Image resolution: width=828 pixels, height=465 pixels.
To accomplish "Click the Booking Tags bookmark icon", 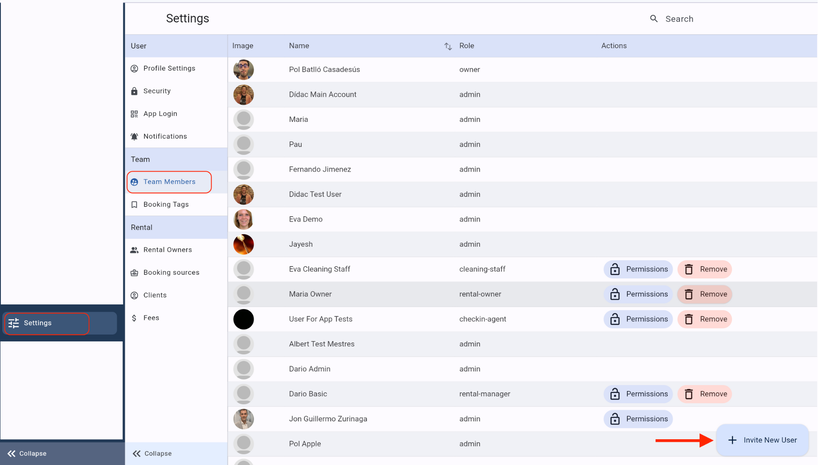I will click(135, 205).
